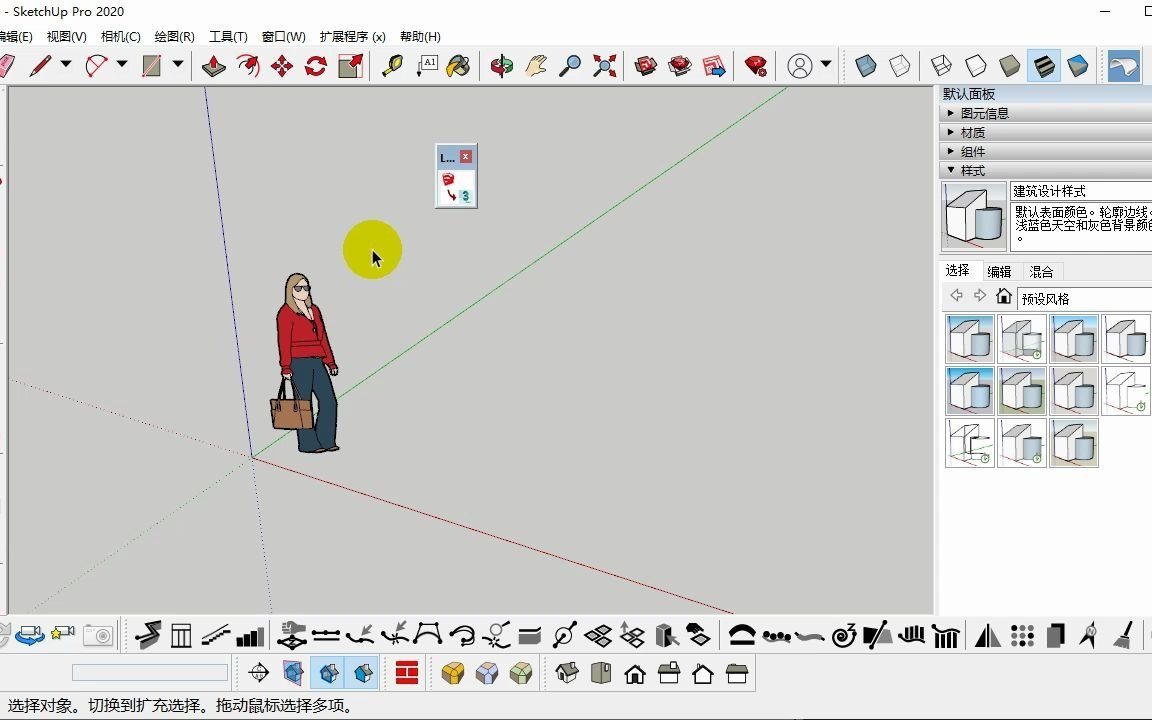This screenshot has width=1152, height=720.
Task: Click the measurements input box
Action: click(150, 672)
